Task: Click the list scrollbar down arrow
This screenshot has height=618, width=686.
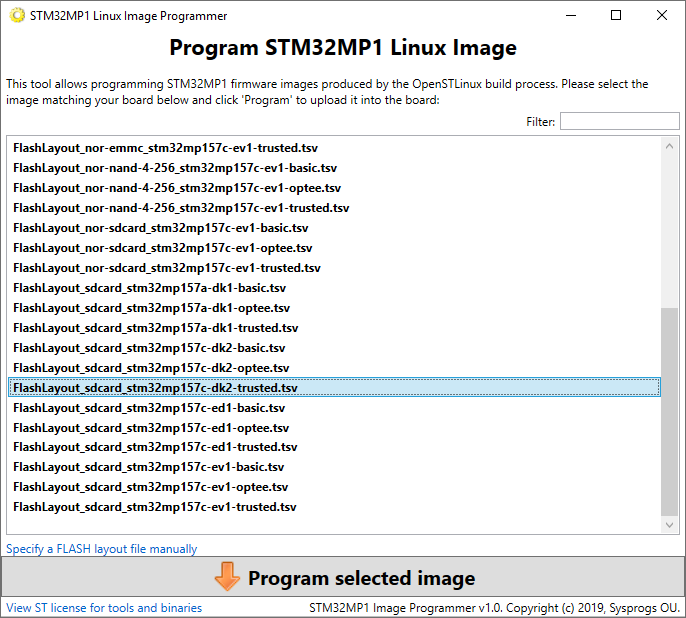Action: click(x=669, y=525)
